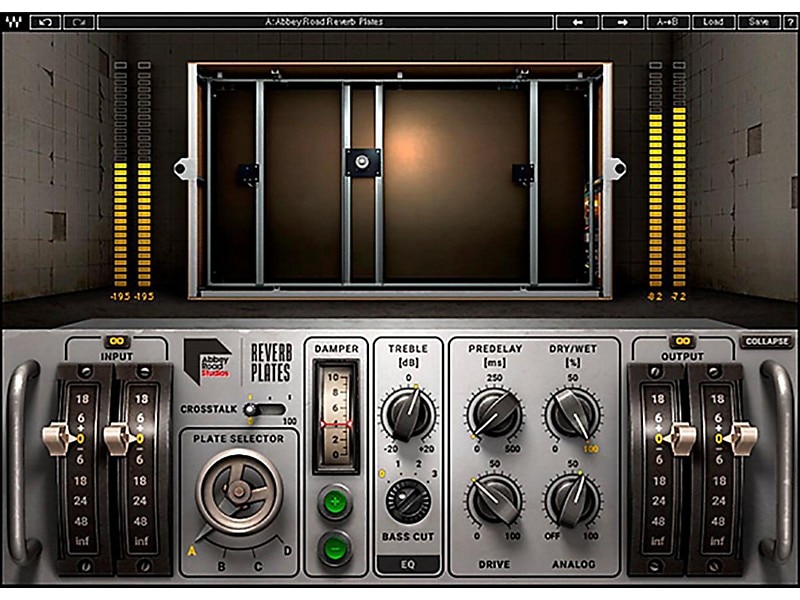Click the Bass Cut knob
800x600 pixels.
click(x=408, y=502)
